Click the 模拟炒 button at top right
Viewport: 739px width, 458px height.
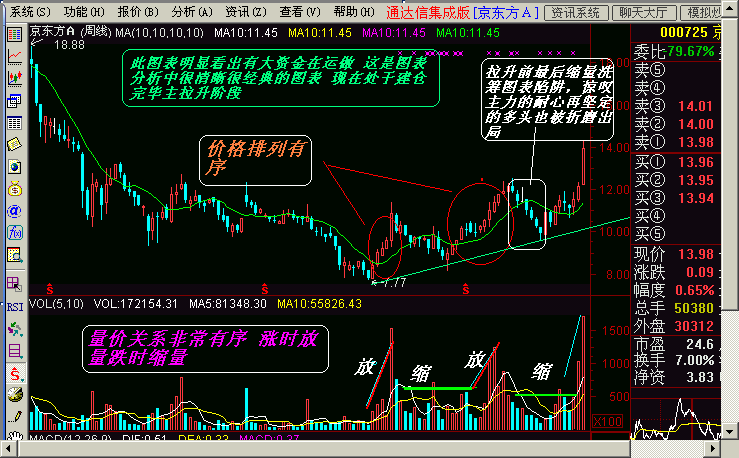(708, 12)
